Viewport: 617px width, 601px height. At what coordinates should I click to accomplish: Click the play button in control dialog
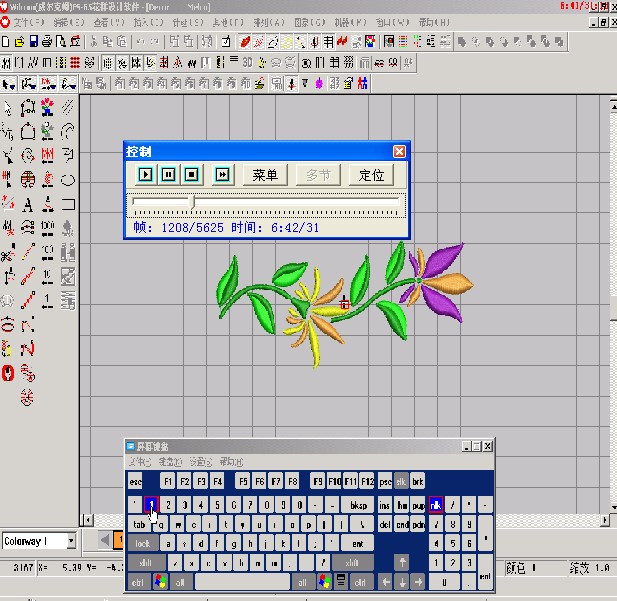[145, 174]
